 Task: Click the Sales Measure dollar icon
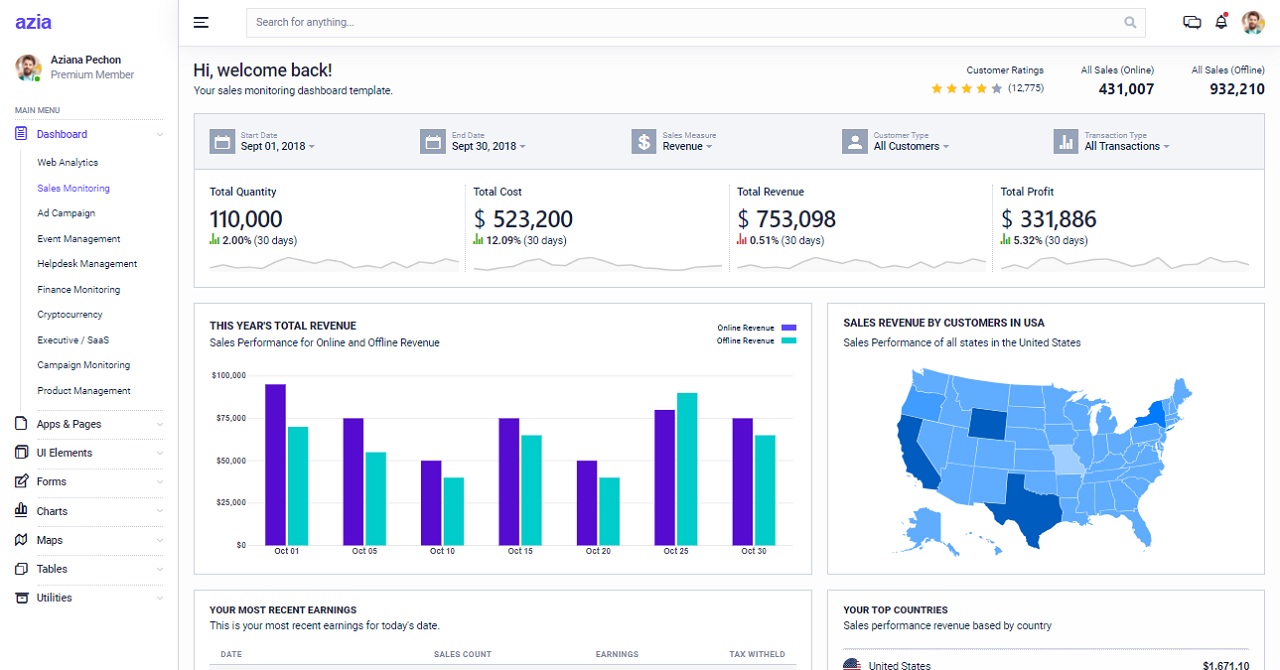[x=643, y=141]
